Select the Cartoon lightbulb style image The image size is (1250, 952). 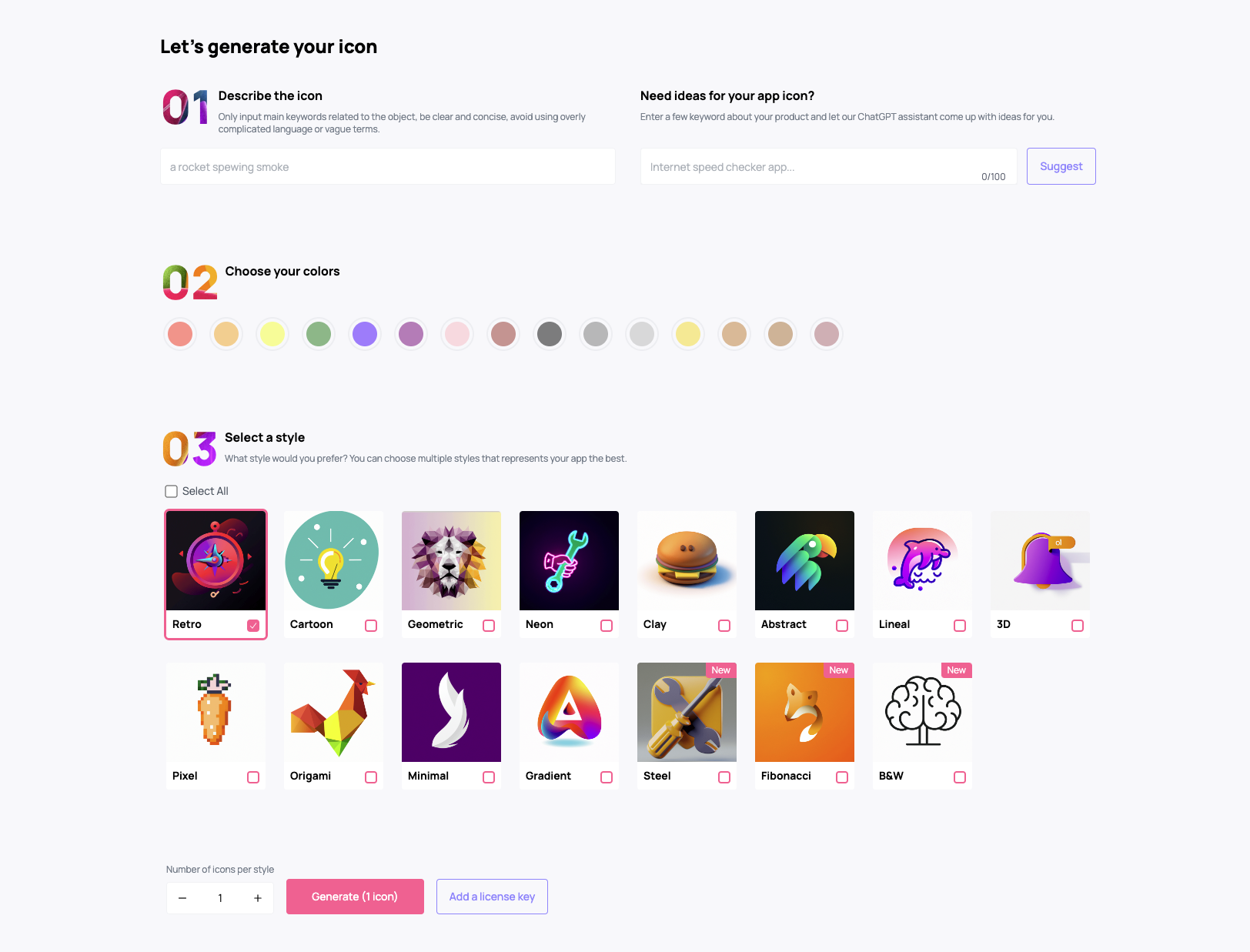pyautogui.click(x=333, y=560)
